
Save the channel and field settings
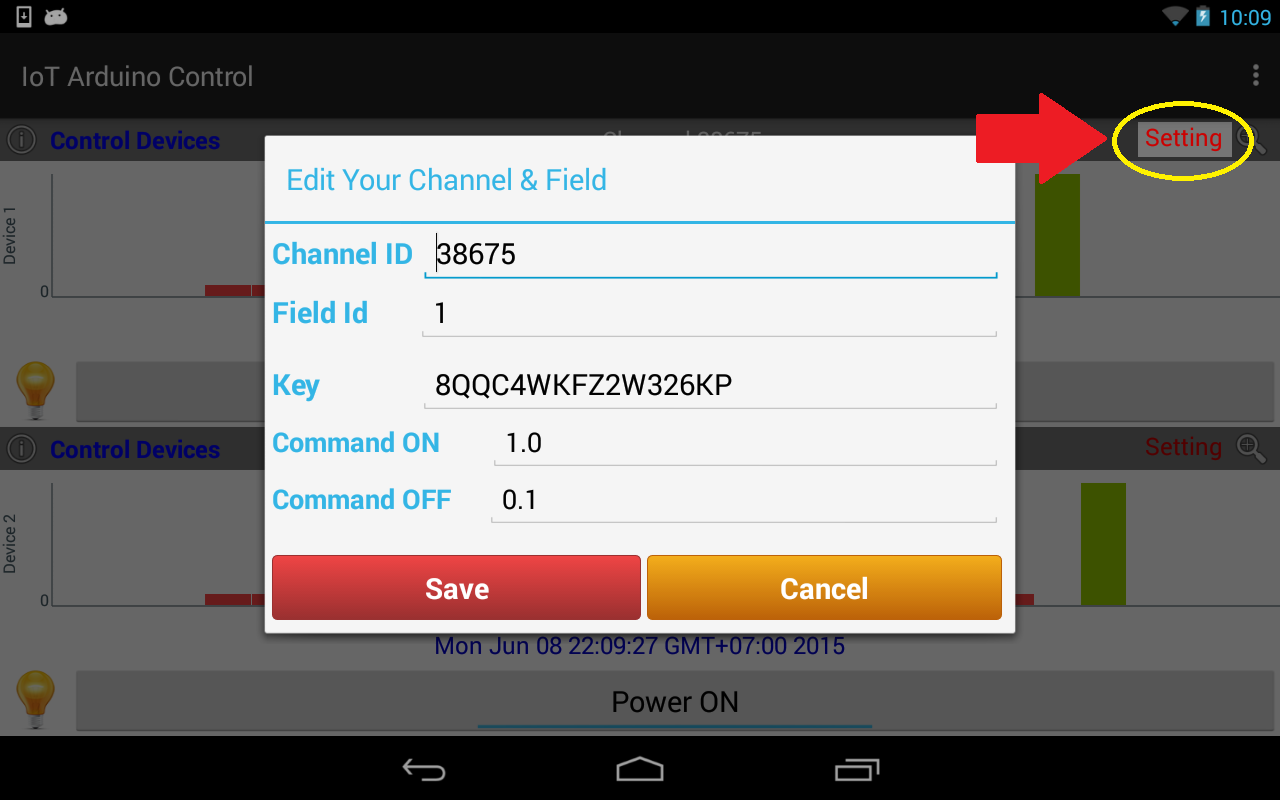point(456,588)
